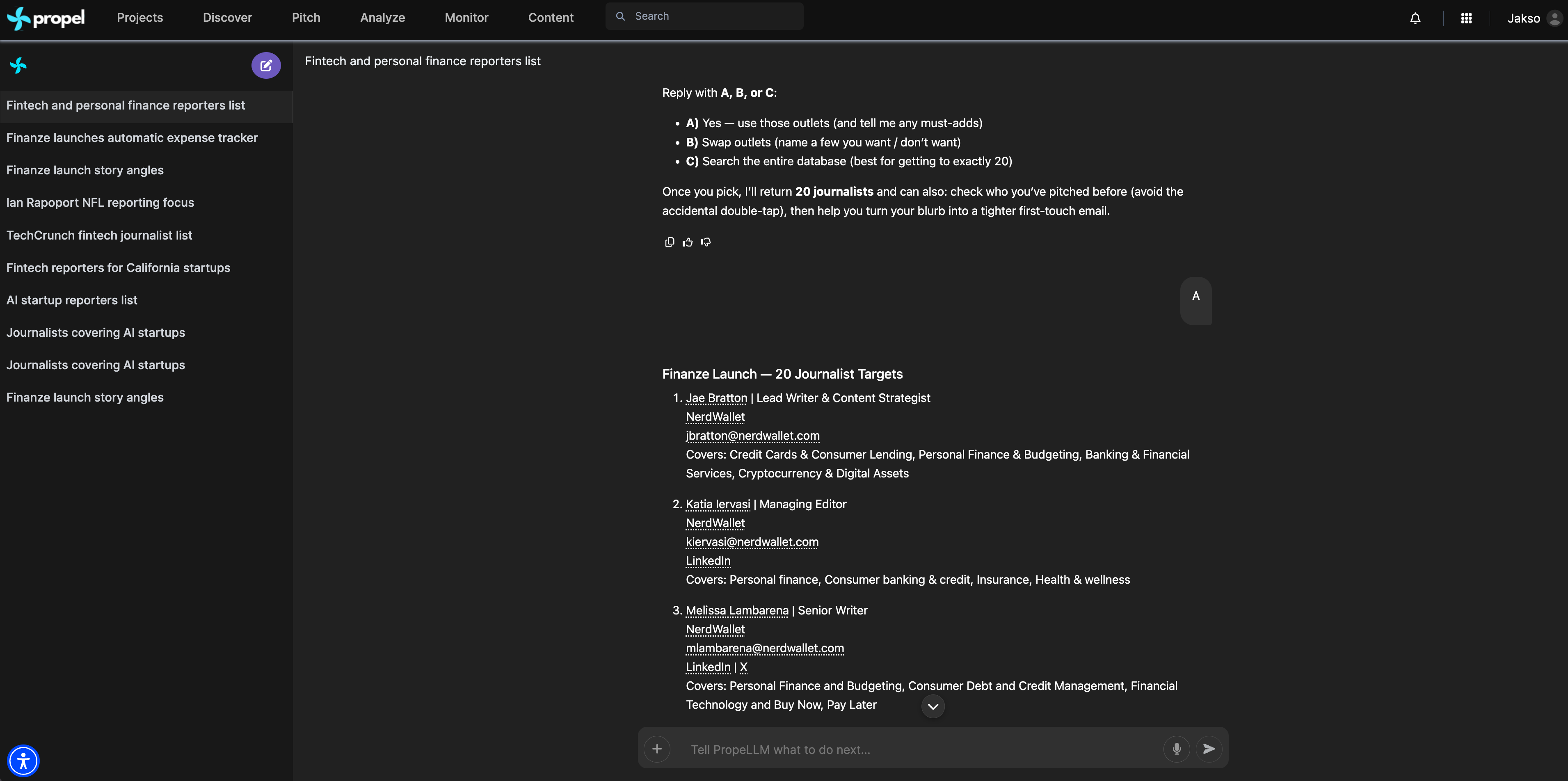
Task: Click the mlambarena@nerdwallet.com email link
Action: click(765, 648)
